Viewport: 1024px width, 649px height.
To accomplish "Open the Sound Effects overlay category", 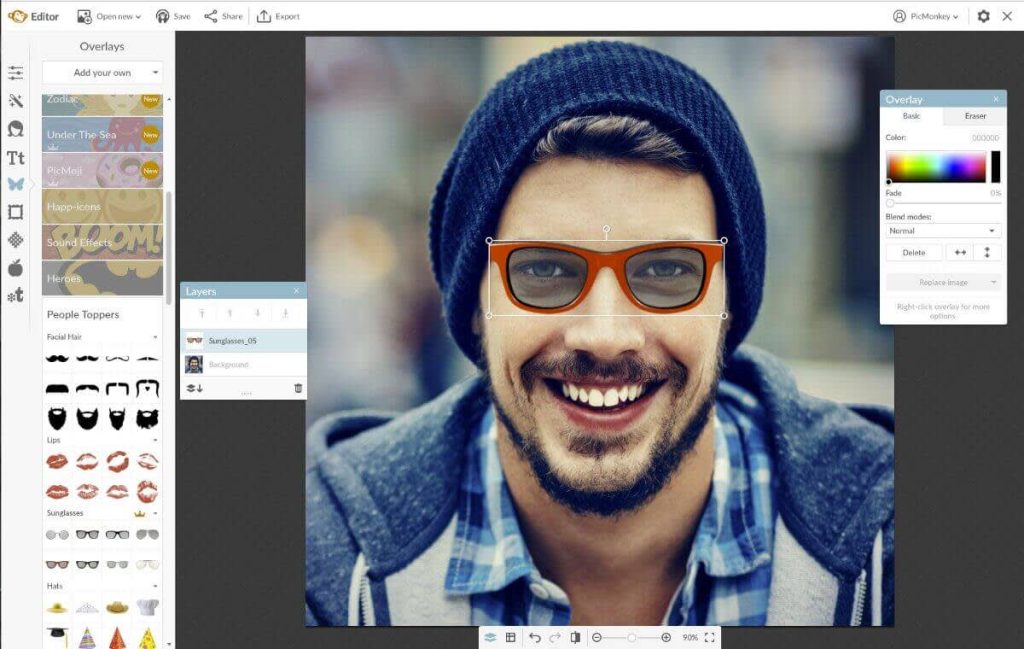I will pyautogui.click(x=101, y=243).
